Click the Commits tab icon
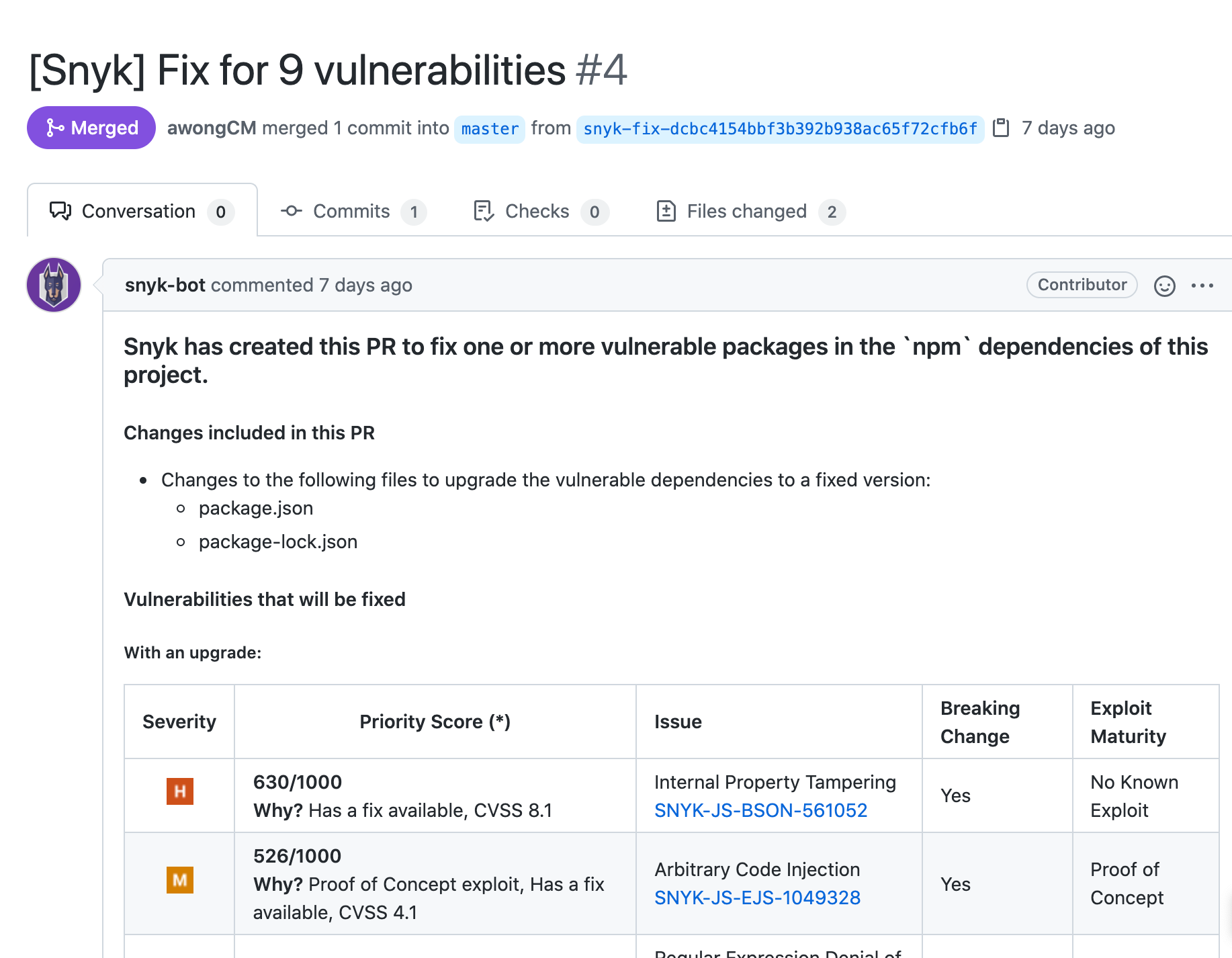 tap(291, 211)
